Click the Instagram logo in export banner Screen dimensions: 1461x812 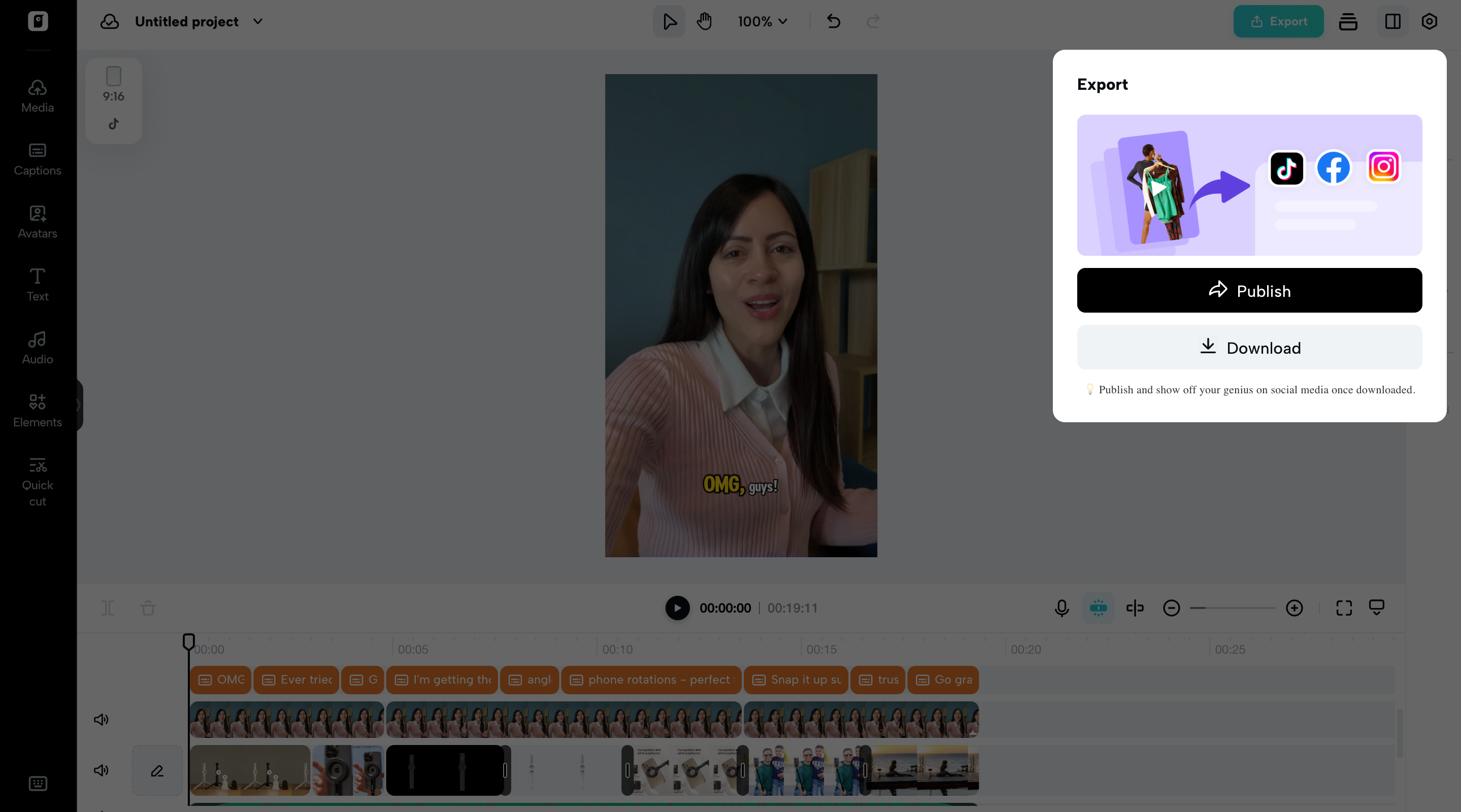click(1383, 166)
